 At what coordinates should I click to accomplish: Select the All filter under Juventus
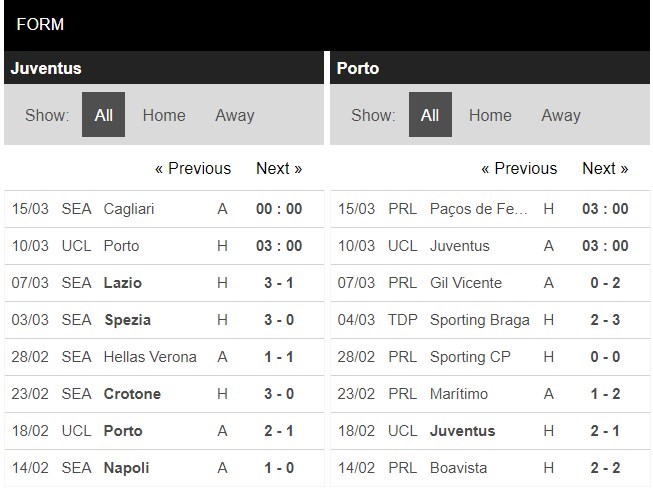coord(103,115)
